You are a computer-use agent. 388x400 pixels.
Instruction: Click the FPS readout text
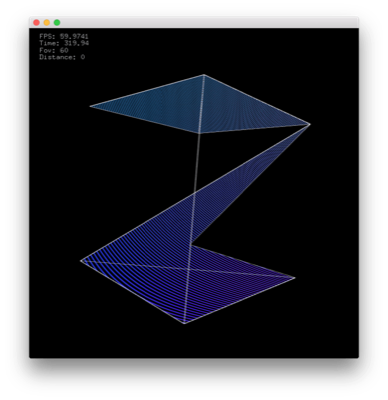point(64,36)
